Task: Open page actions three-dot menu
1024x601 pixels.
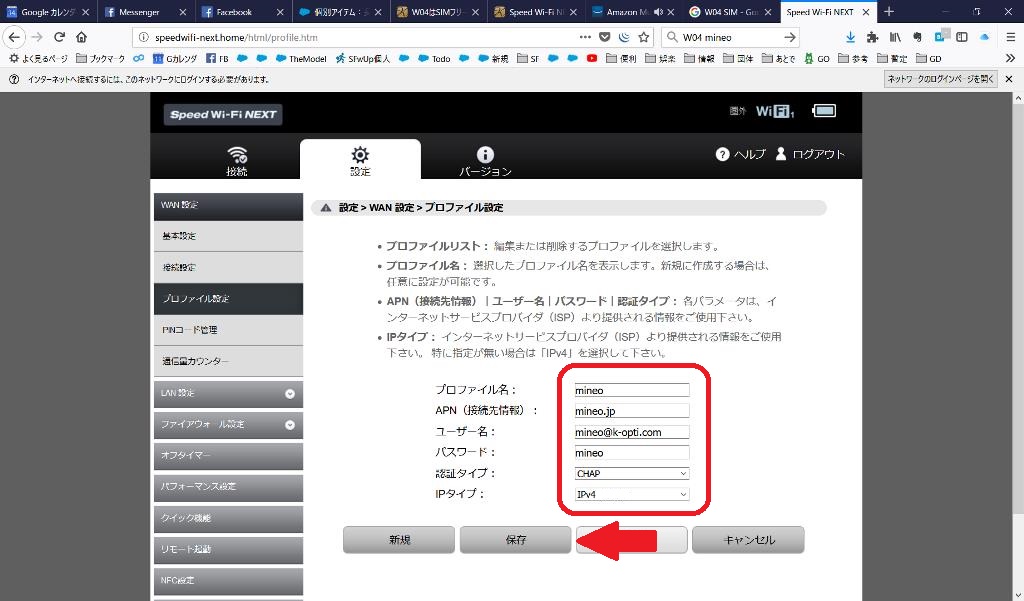Action: [585, 37]
